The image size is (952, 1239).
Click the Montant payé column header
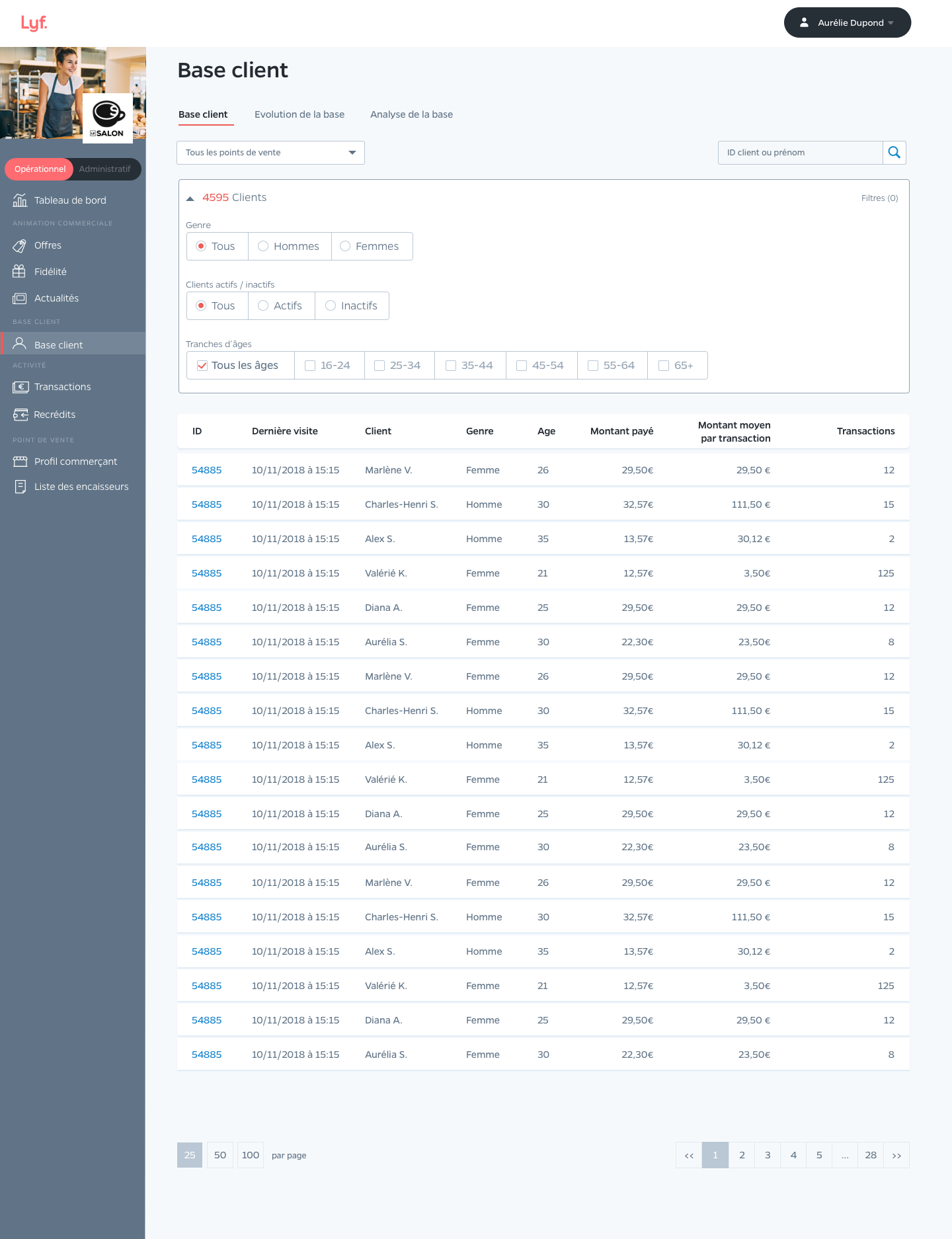pos(621,431)
